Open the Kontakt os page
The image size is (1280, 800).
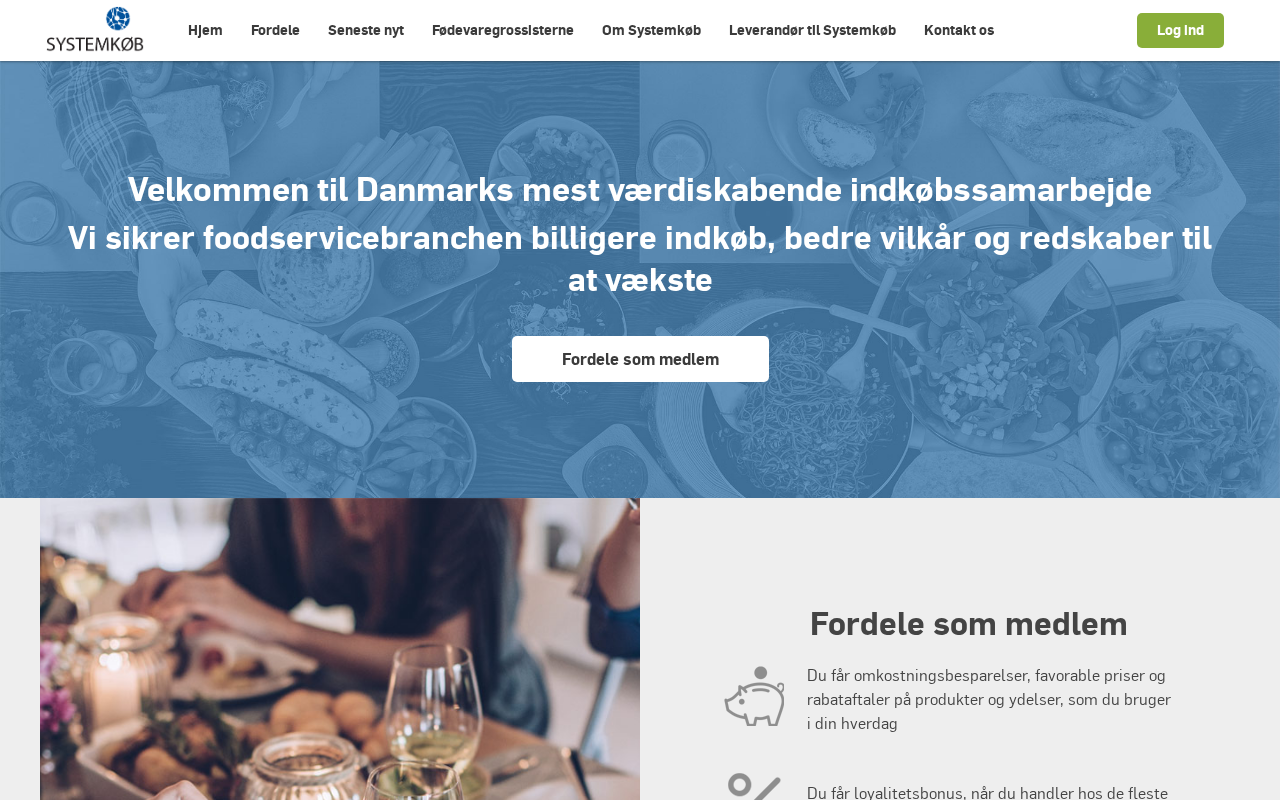pos(959,30)
